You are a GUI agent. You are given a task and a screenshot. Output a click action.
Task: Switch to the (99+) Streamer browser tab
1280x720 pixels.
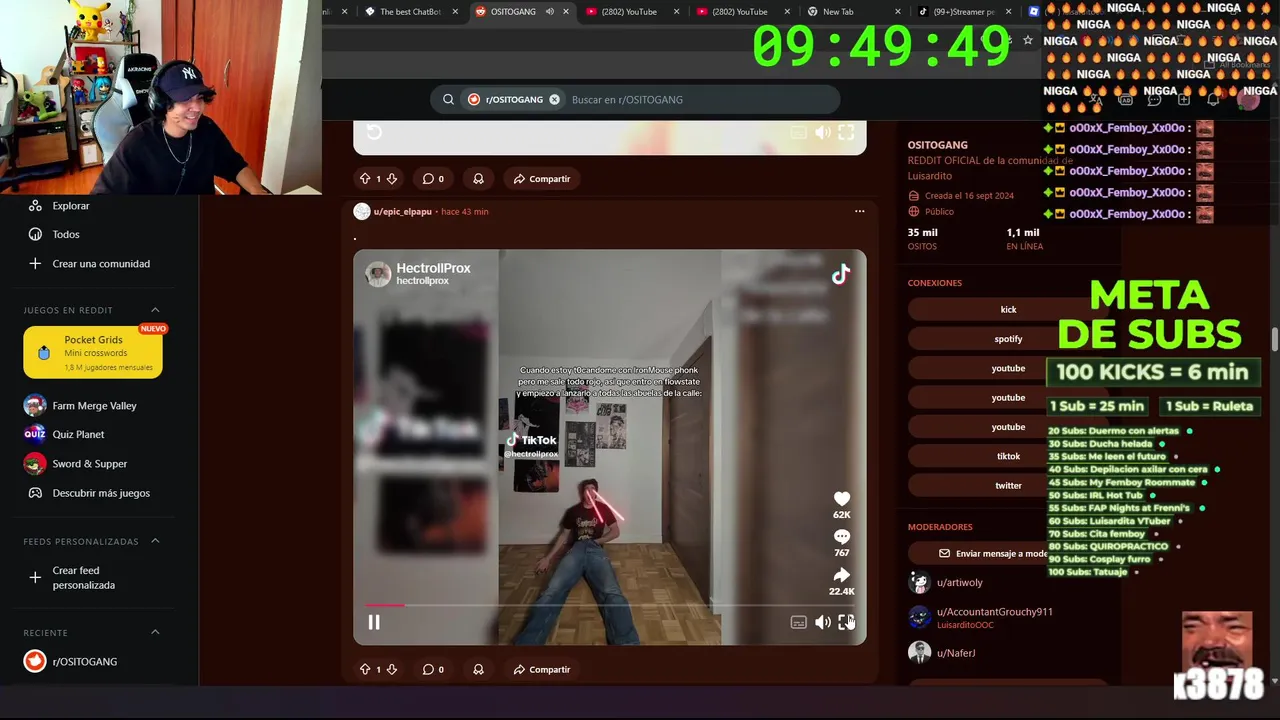(x=965, y=12)
